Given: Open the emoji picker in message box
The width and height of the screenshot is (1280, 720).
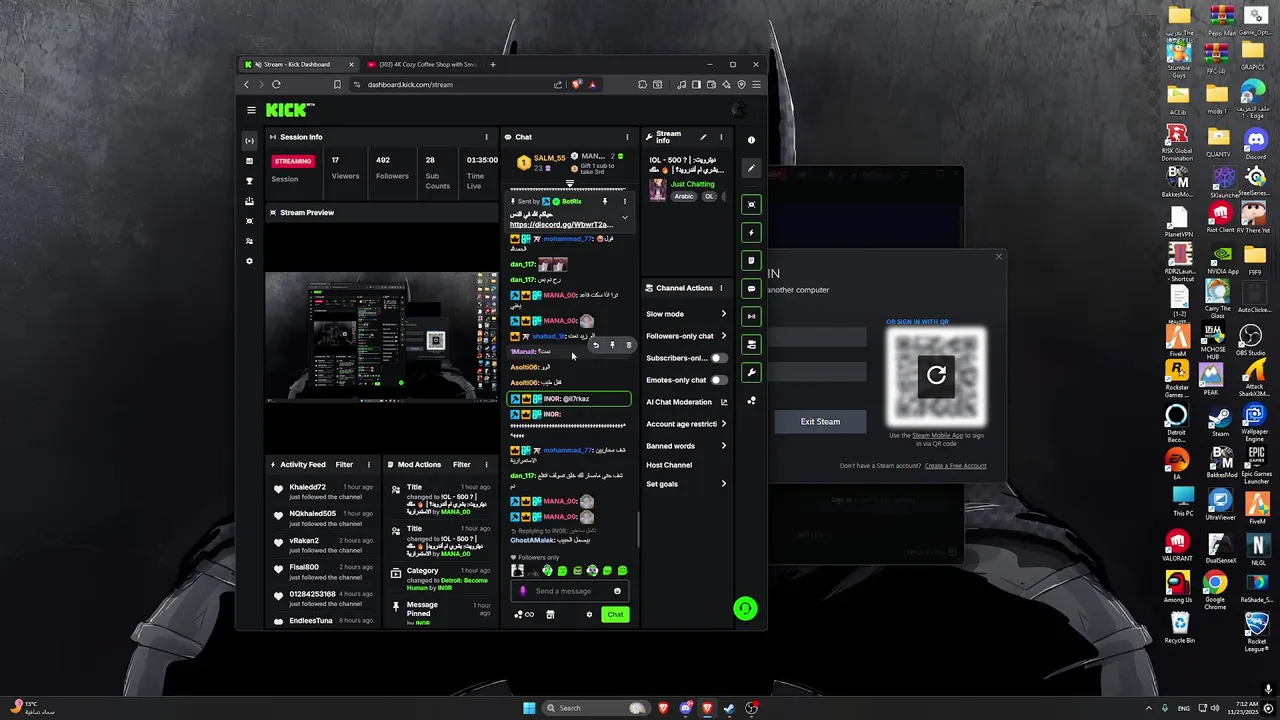Looking at the screenshot, I should [617, 591].
